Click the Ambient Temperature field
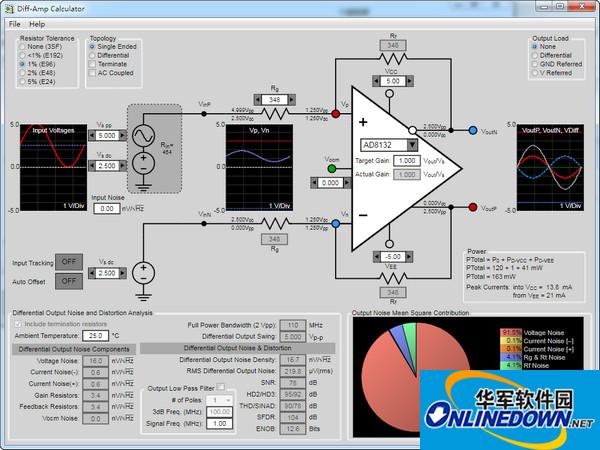Image resolution: width=600 pixels, height=450 pixels. 95,336
